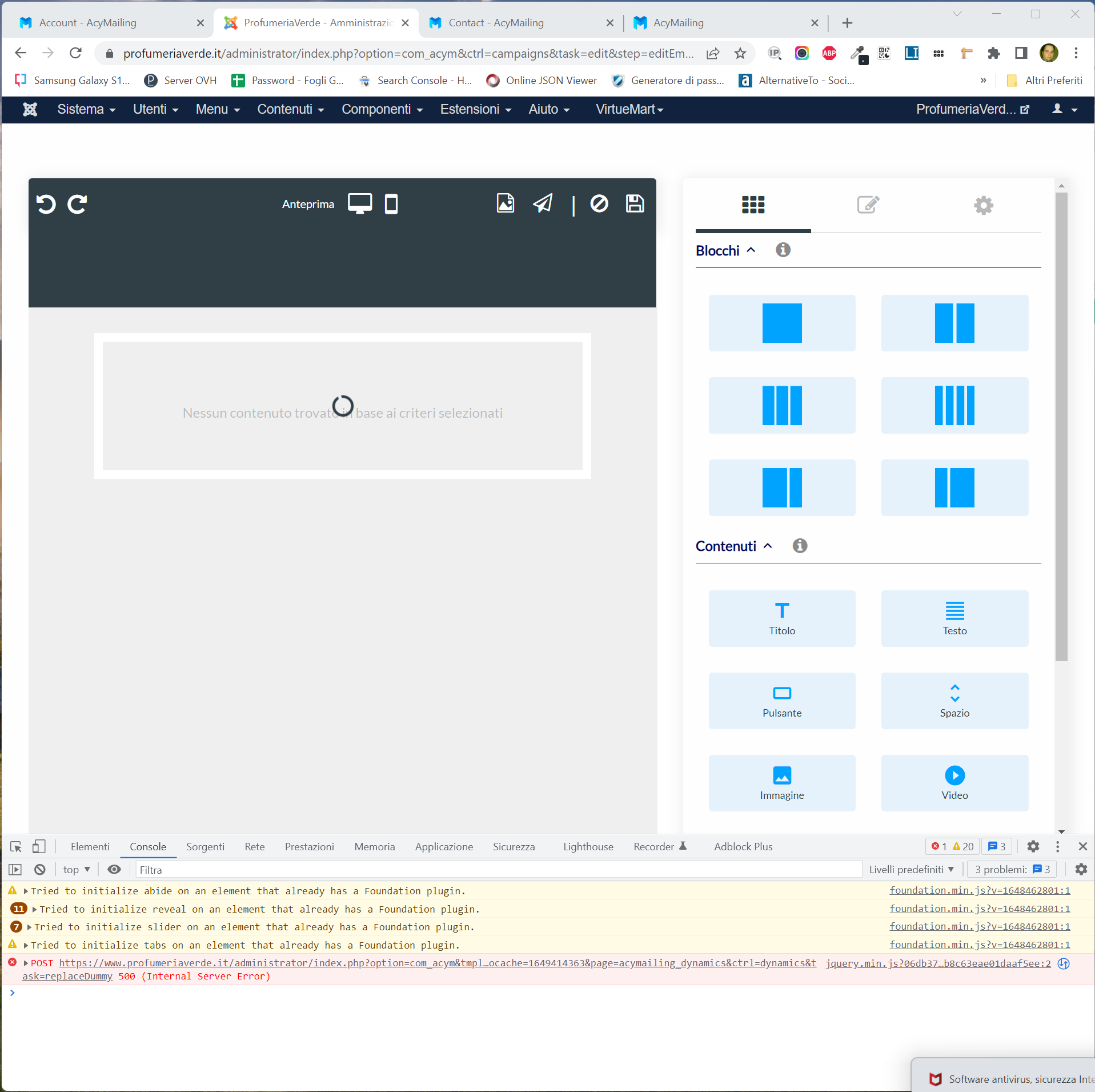The height and width of the screenshot is (1092, 1095).
Task: Pick the Video content element
Action: pyautogui.click(x=954, y=783)
